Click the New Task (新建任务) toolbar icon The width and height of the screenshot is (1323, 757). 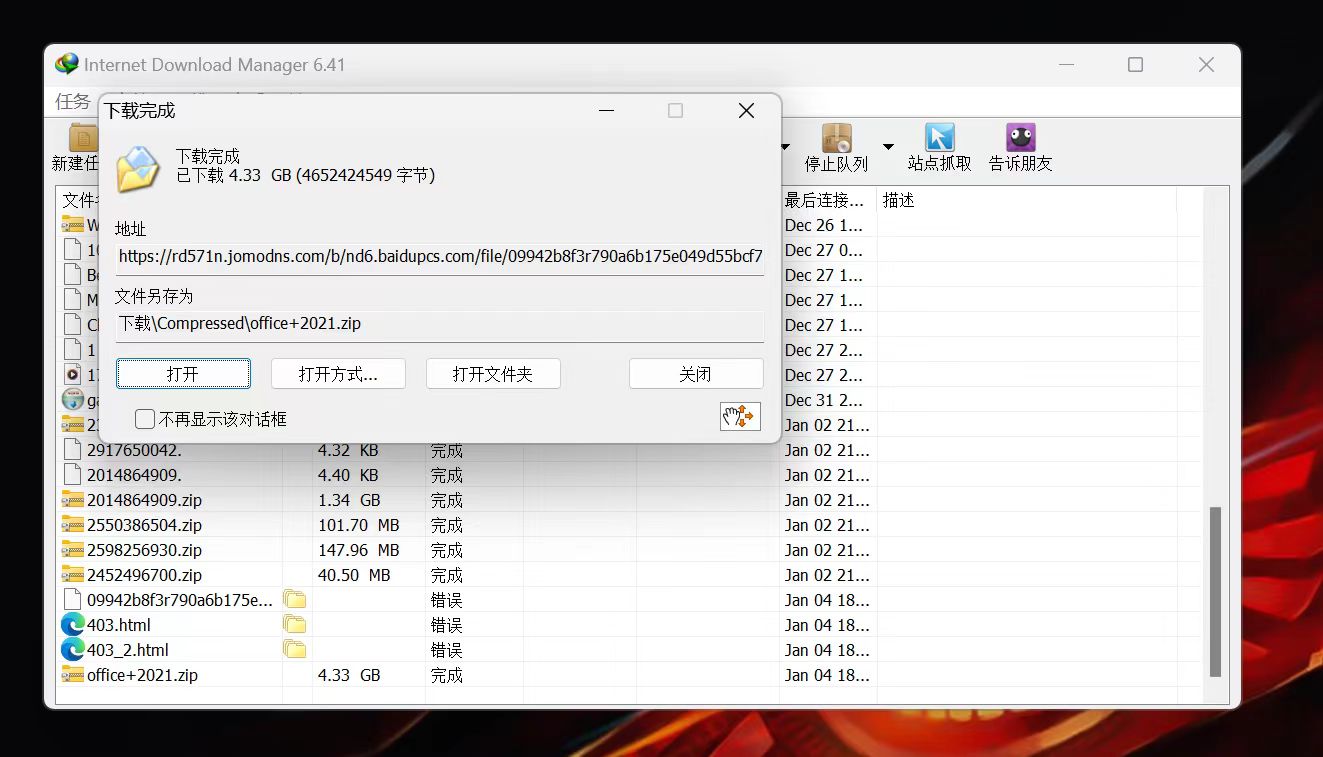click(82, 138)
